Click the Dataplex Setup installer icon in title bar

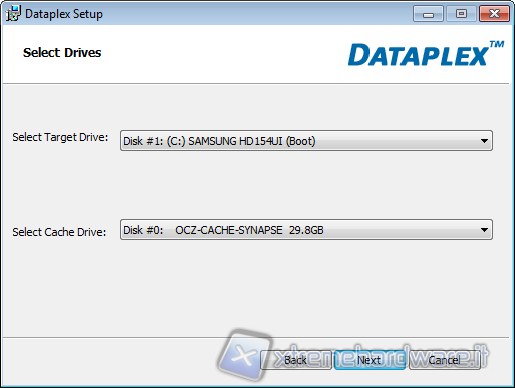click(x=13, y=13)
